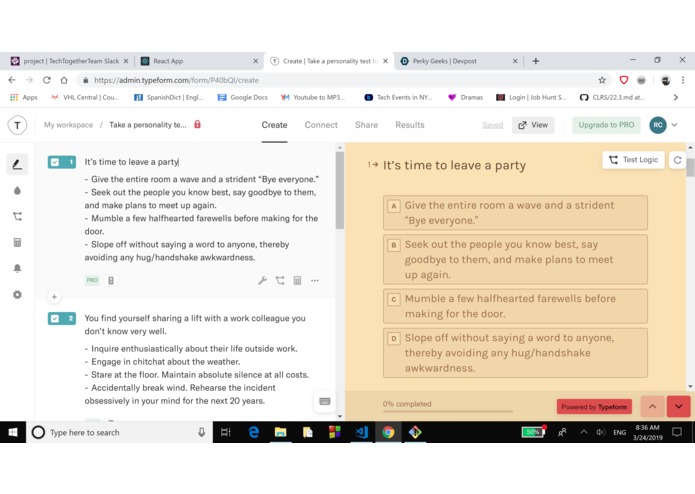This screenshot has height=494, width=695.
Task: Switch to the Share tab
Action: (366, 125)
